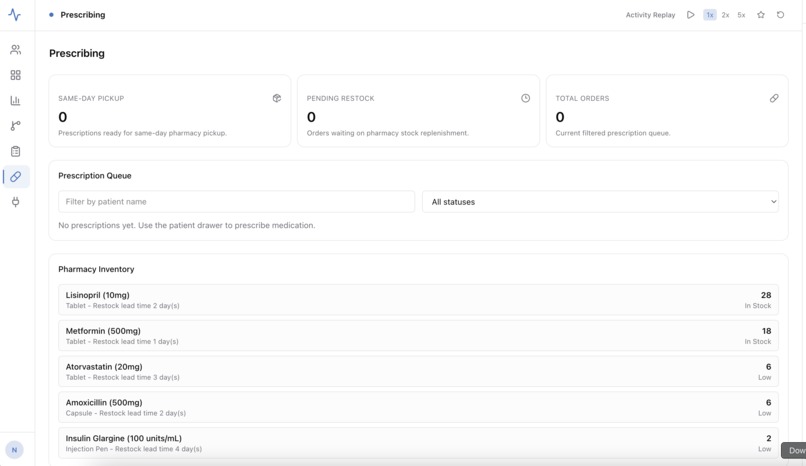
Task: Set replay speed to 5x
Action: click(x=741, y=15)
